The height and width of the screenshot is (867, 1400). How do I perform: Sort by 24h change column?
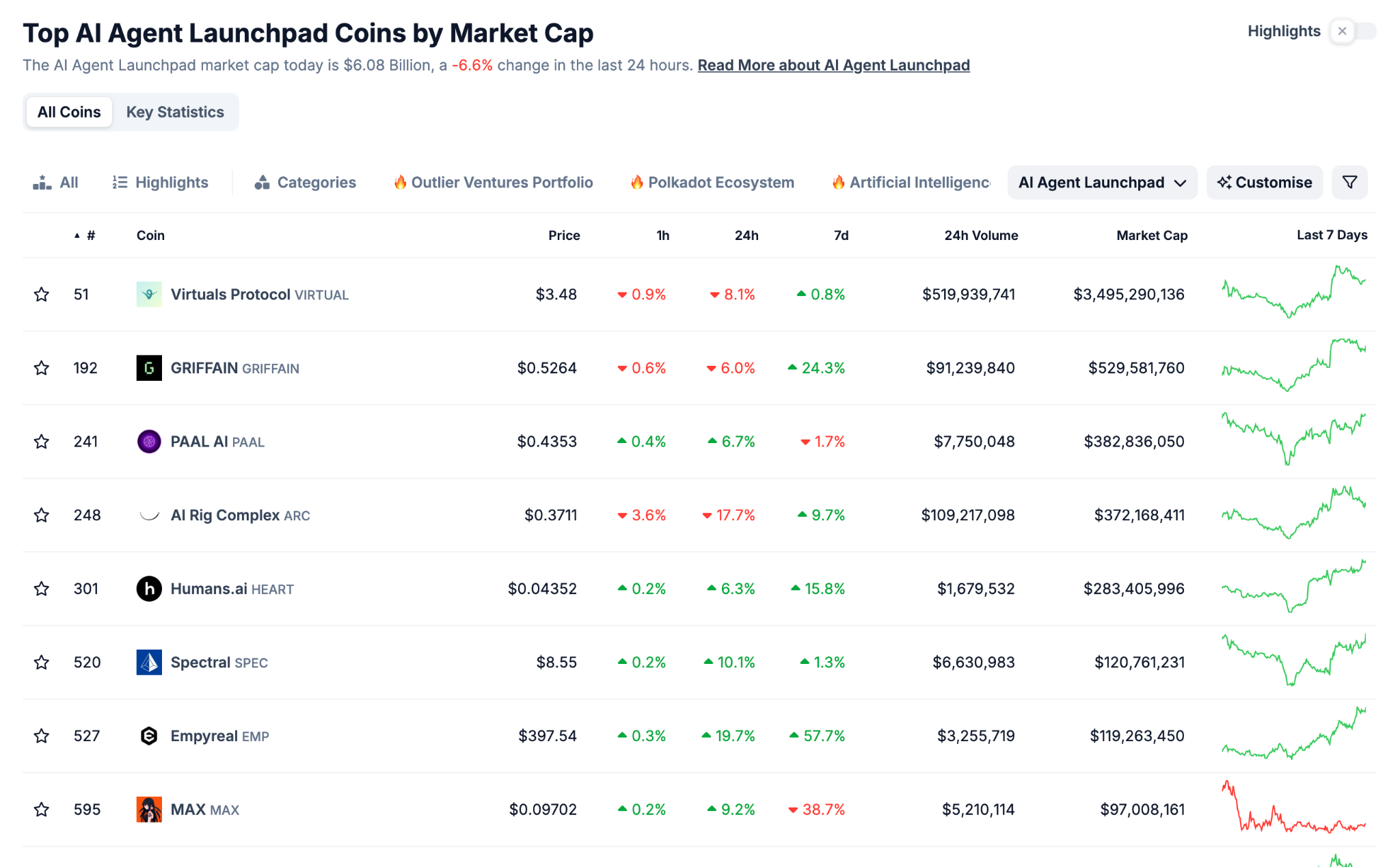coord(746,235)
